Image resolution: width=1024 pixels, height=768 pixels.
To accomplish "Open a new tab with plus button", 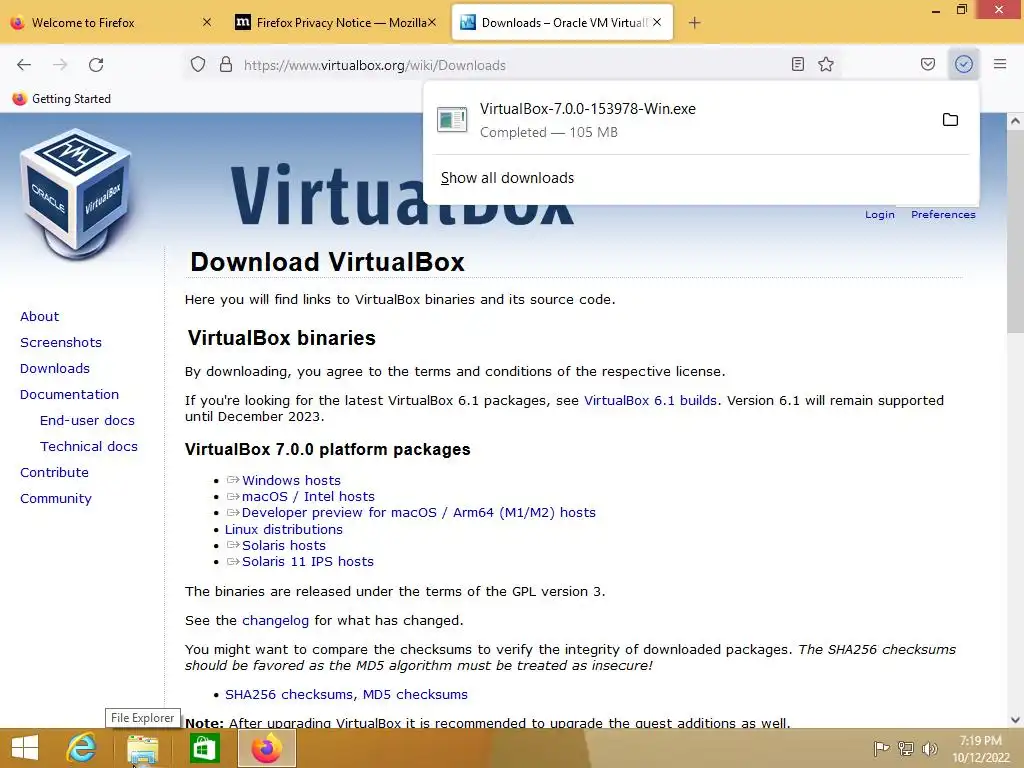I will tap(695, 23).
